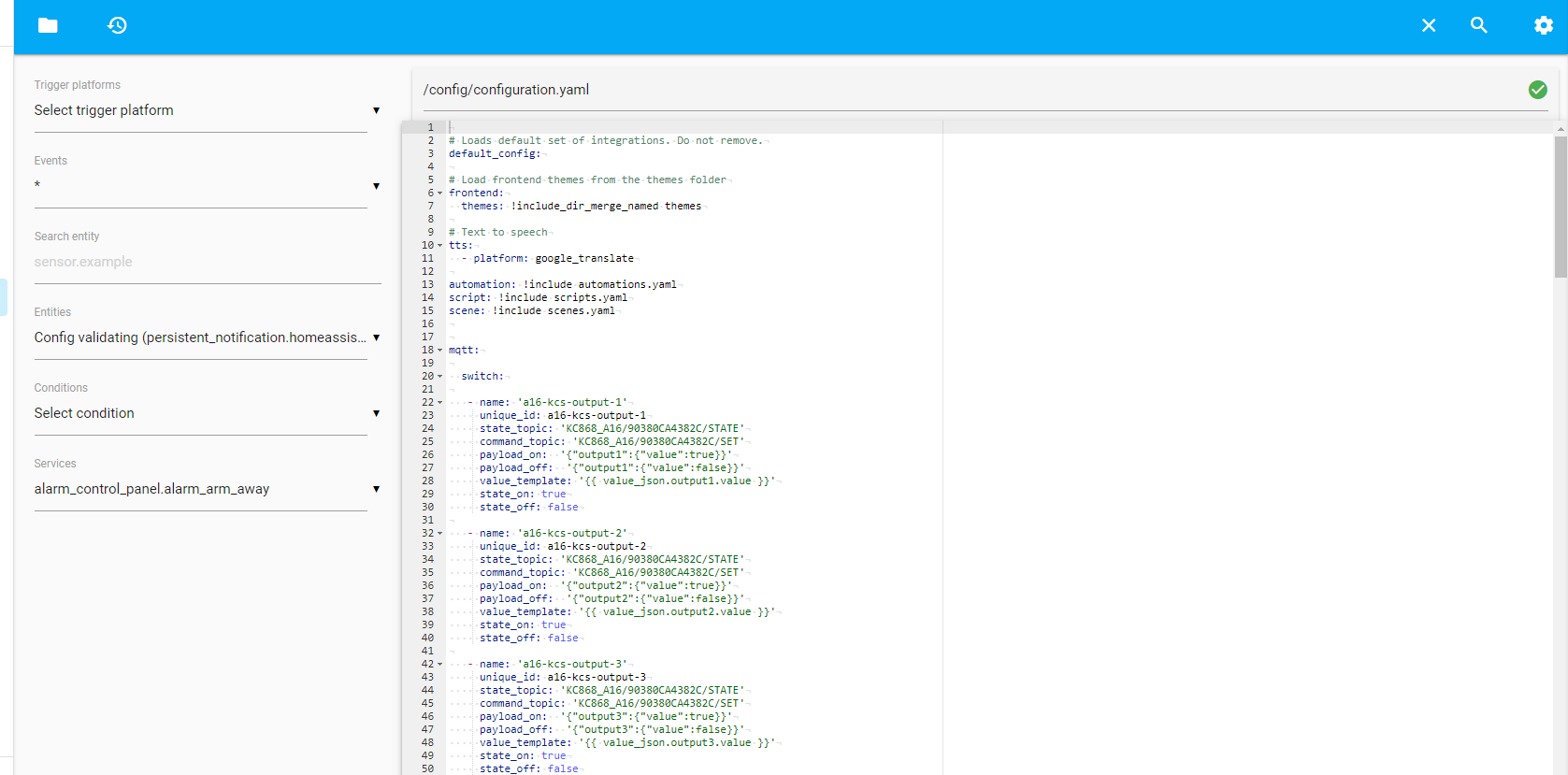Open the file browser folder icon

click(48, 25)
